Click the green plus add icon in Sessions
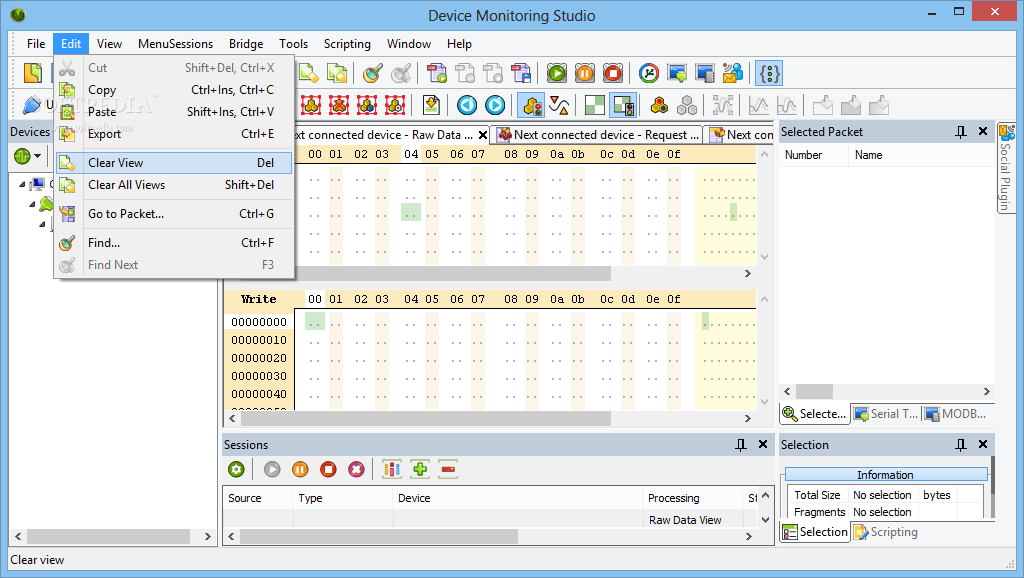This screenshot has width=1024, height=578. click(x=420, y=469)
